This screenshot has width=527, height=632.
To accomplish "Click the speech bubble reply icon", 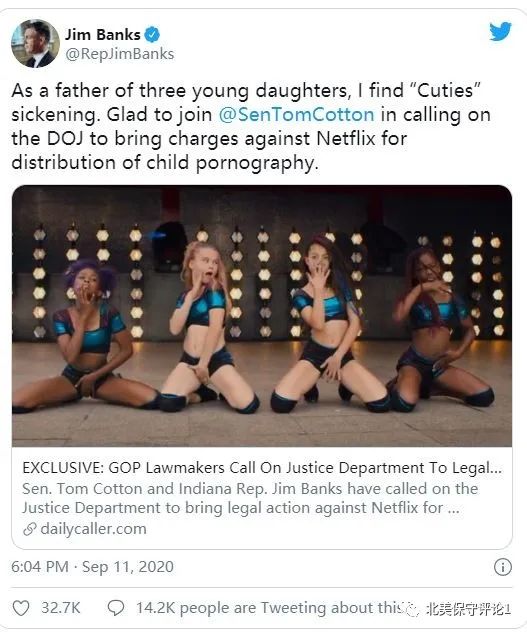I will [116, 608].
